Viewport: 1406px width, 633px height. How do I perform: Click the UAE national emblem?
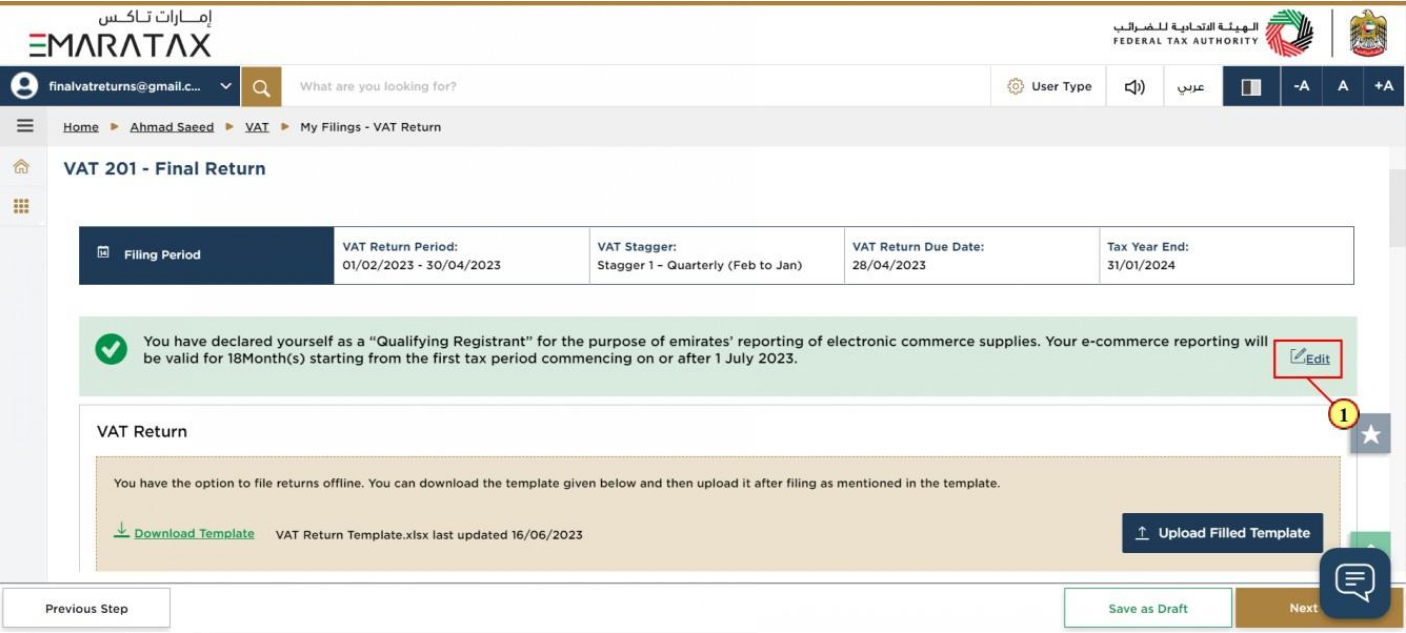click(x=1368, y=34)
